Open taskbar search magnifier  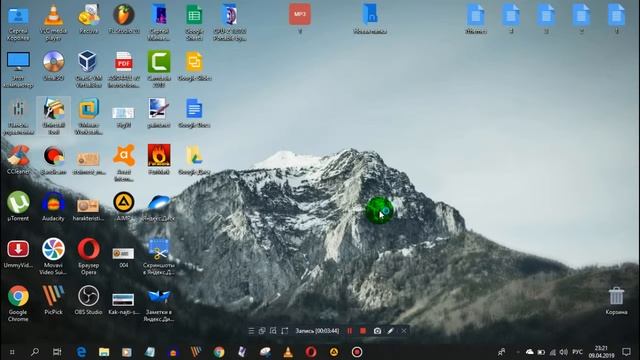point(35,351)
